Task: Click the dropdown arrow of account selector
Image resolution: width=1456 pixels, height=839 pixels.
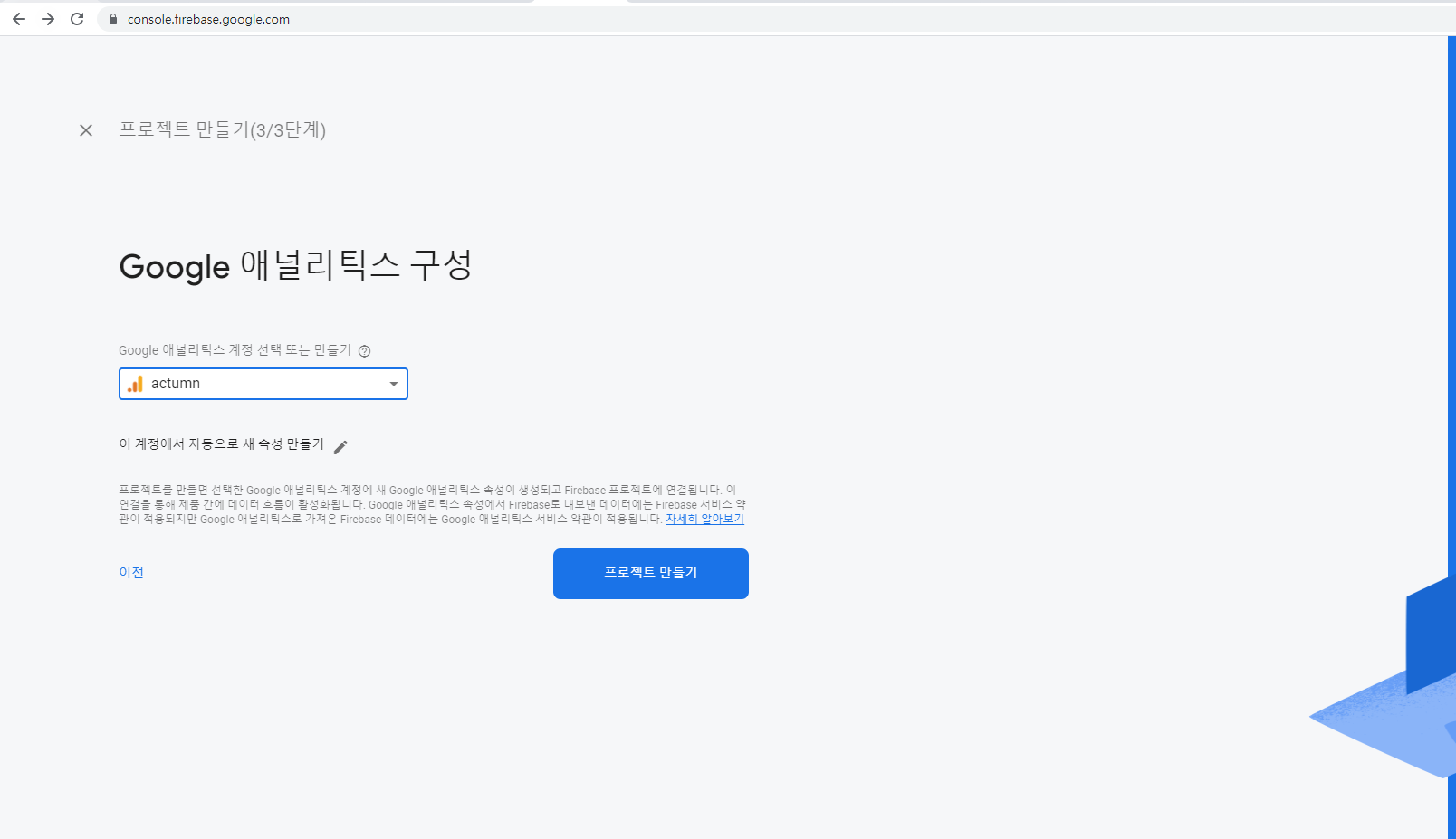Action: click(x=394, y=384)
